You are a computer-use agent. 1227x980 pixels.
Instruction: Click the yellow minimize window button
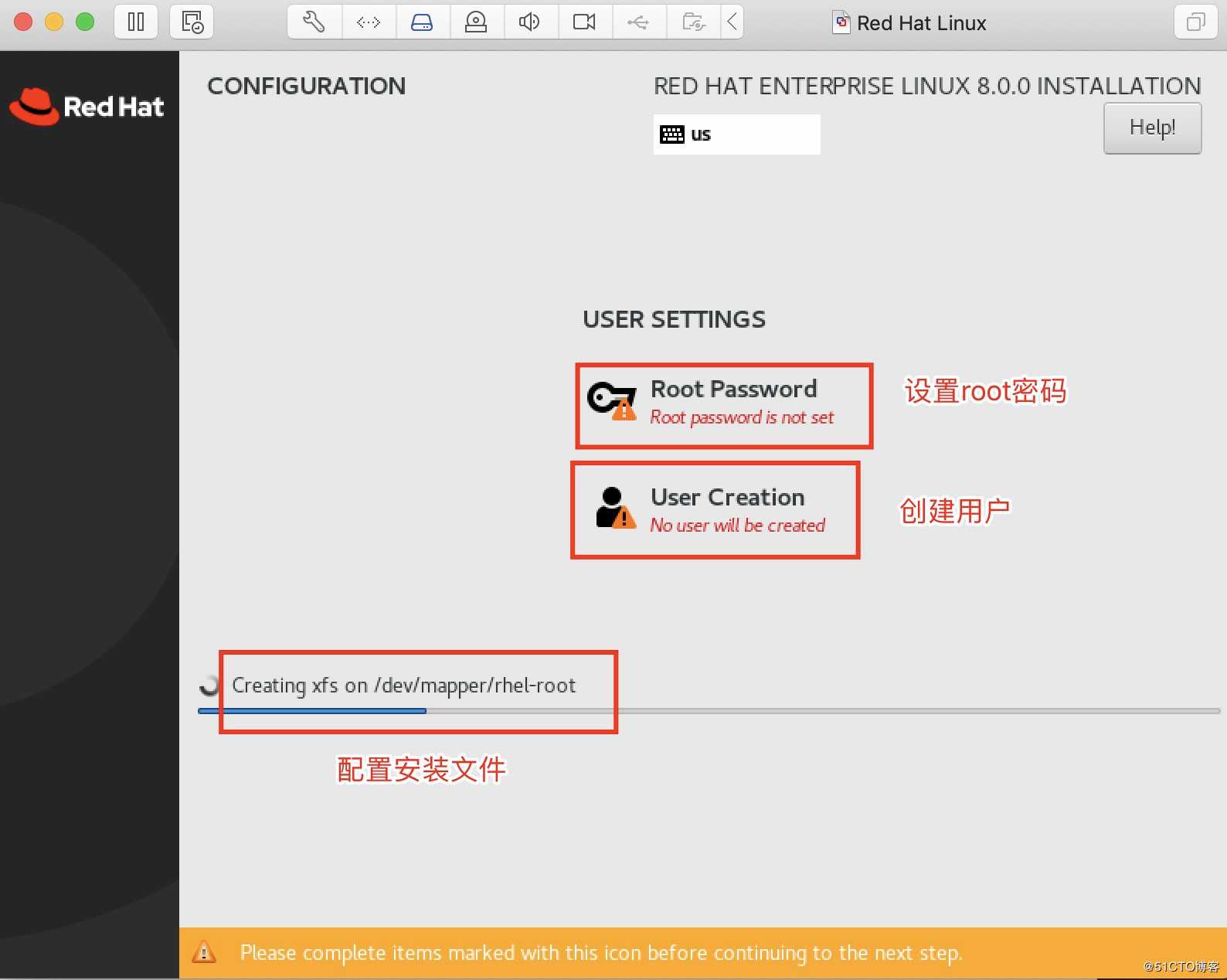point(54,22)
